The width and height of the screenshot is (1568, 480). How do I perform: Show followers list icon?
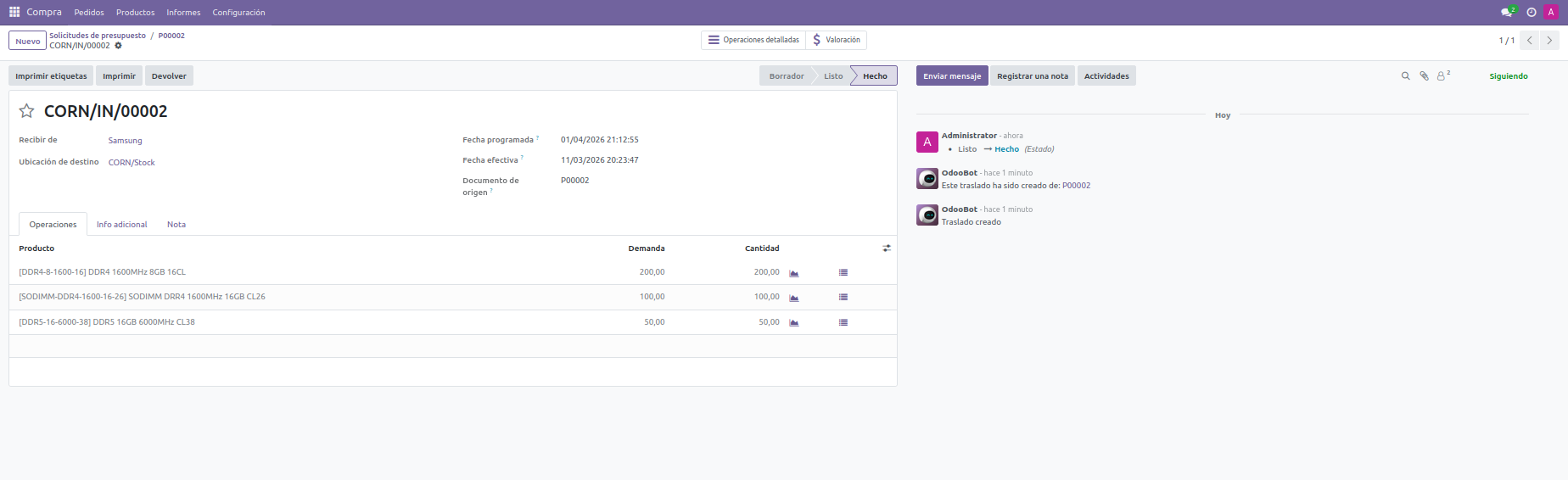(1442, 76)
